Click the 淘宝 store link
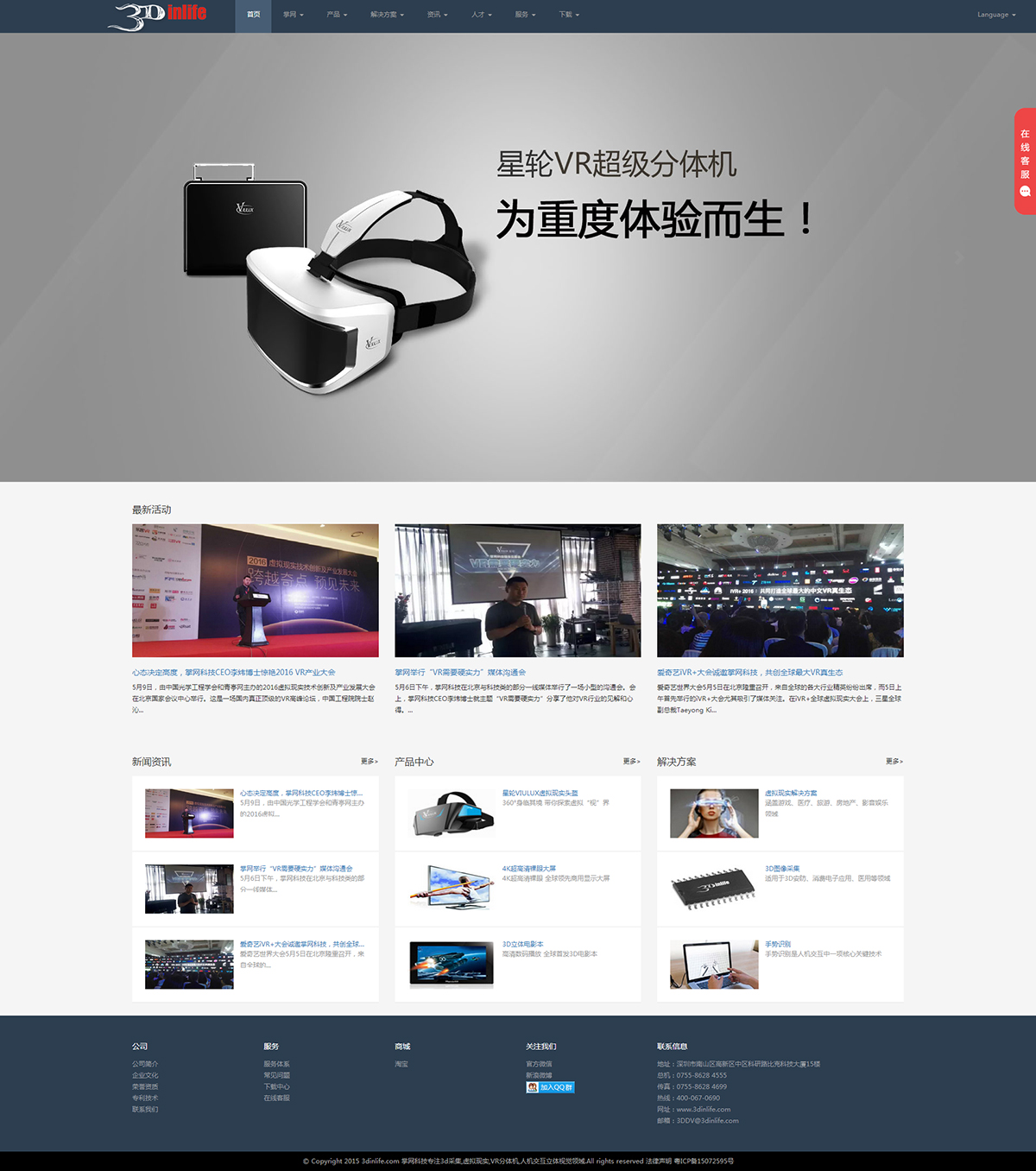Image resolution: width=1036 pixels, height=1171 pixels. 401,1064
